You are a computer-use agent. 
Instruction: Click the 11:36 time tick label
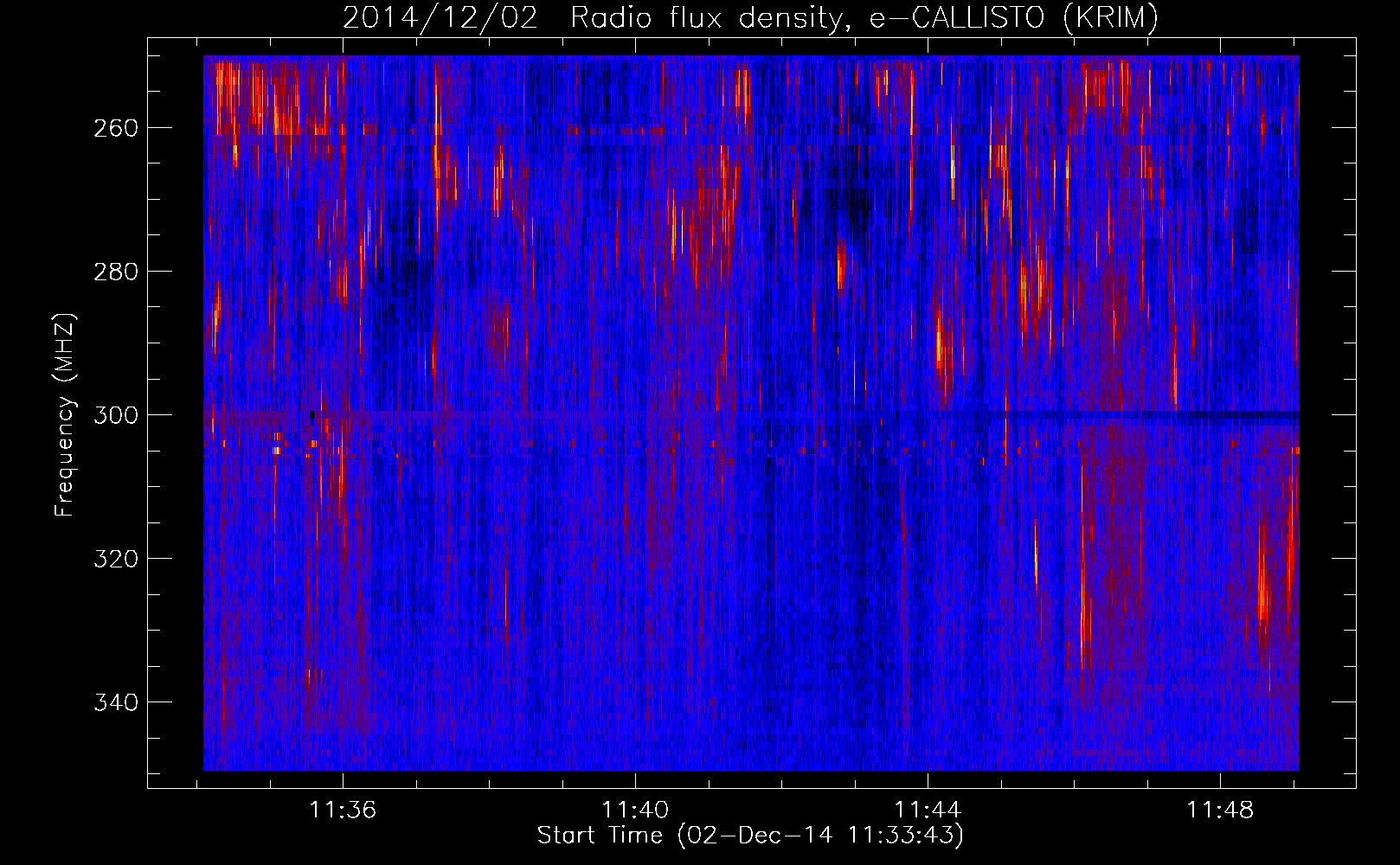344,811
